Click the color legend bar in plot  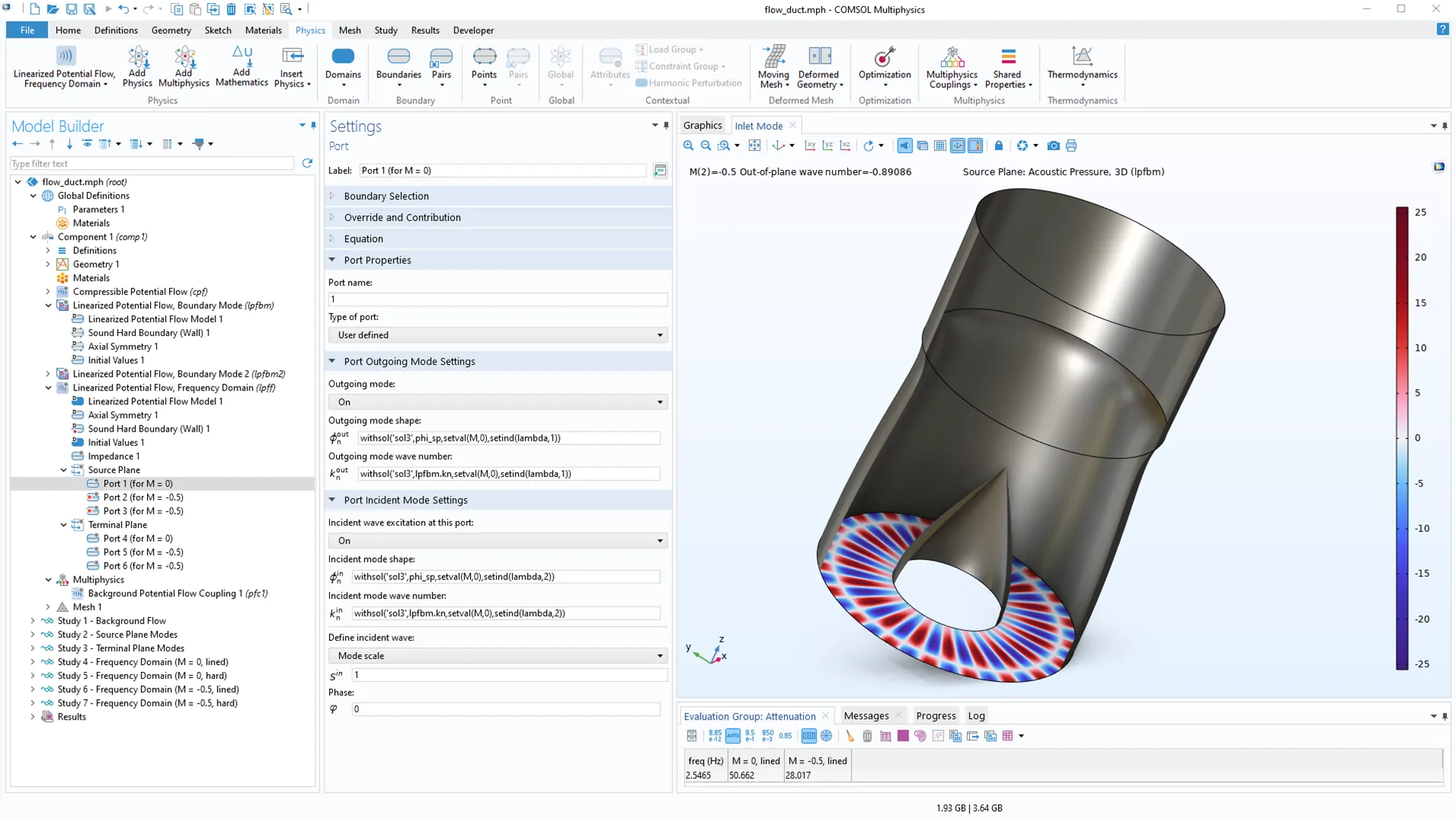(x=1402, y=438)
